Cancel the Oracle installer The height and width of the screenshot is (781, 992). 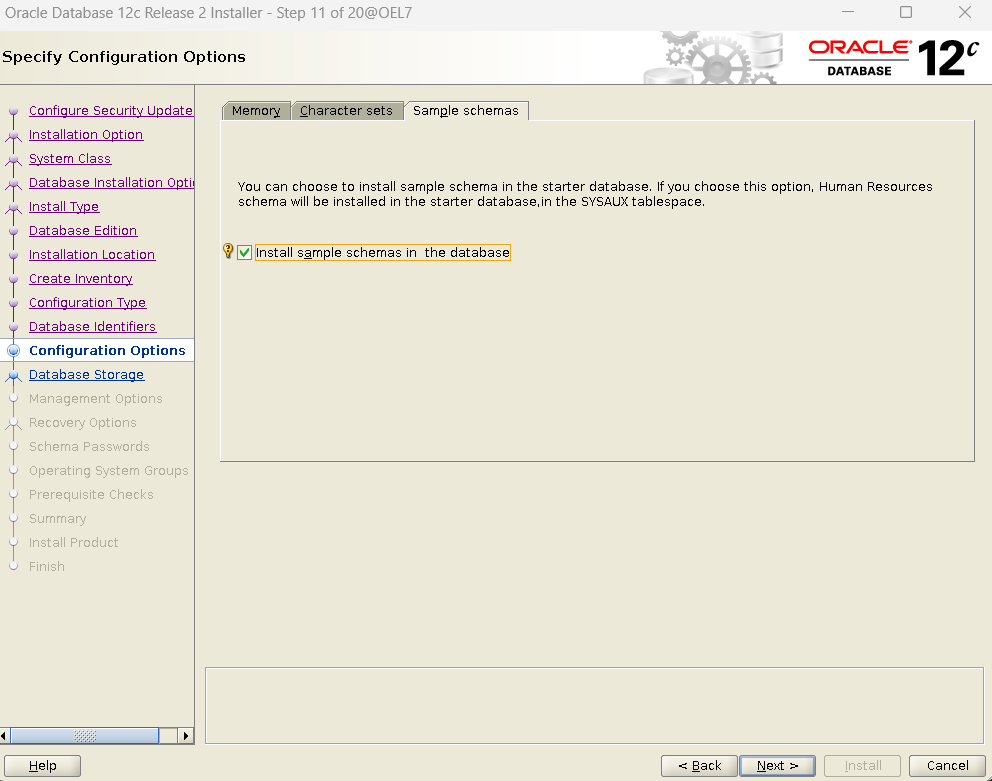(x=947, y=766)
